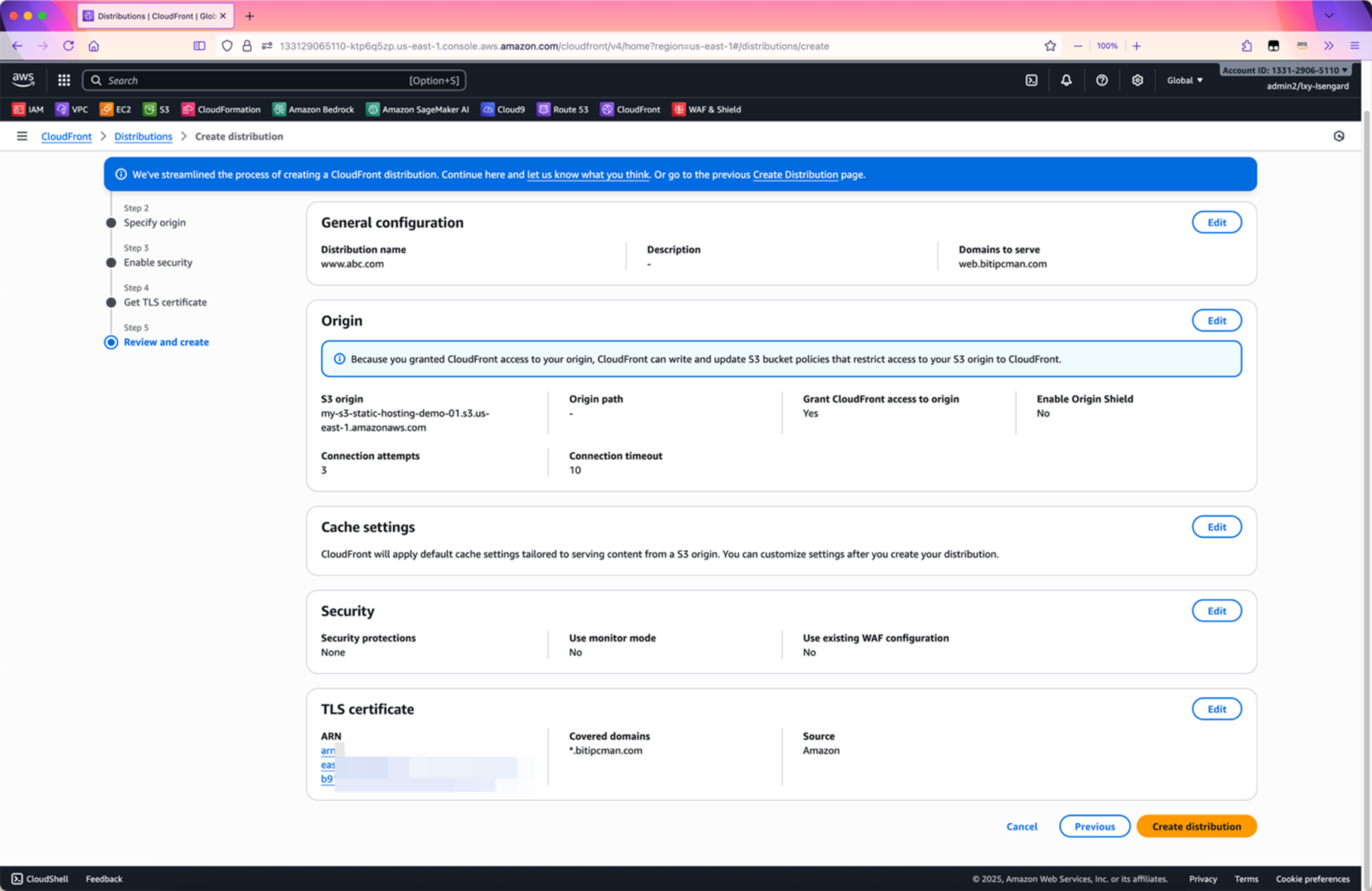Click the S3 shortcut in favorites bar
This screenshot has width=1372, height=891.
point(157,110)
